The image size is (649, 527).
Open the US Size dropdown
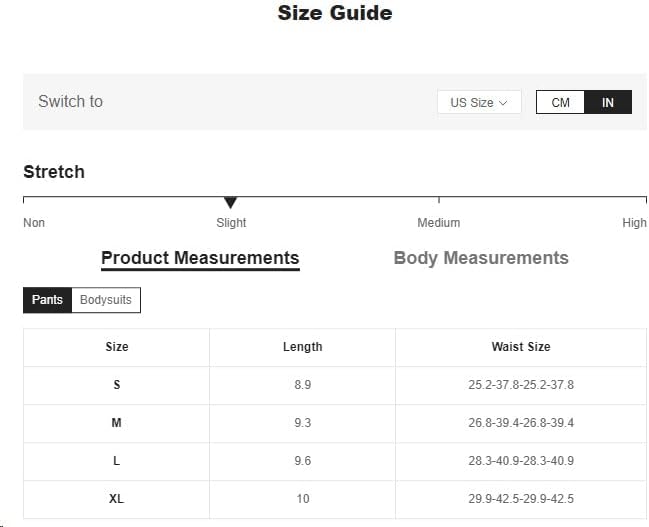[x=479, y=102]
